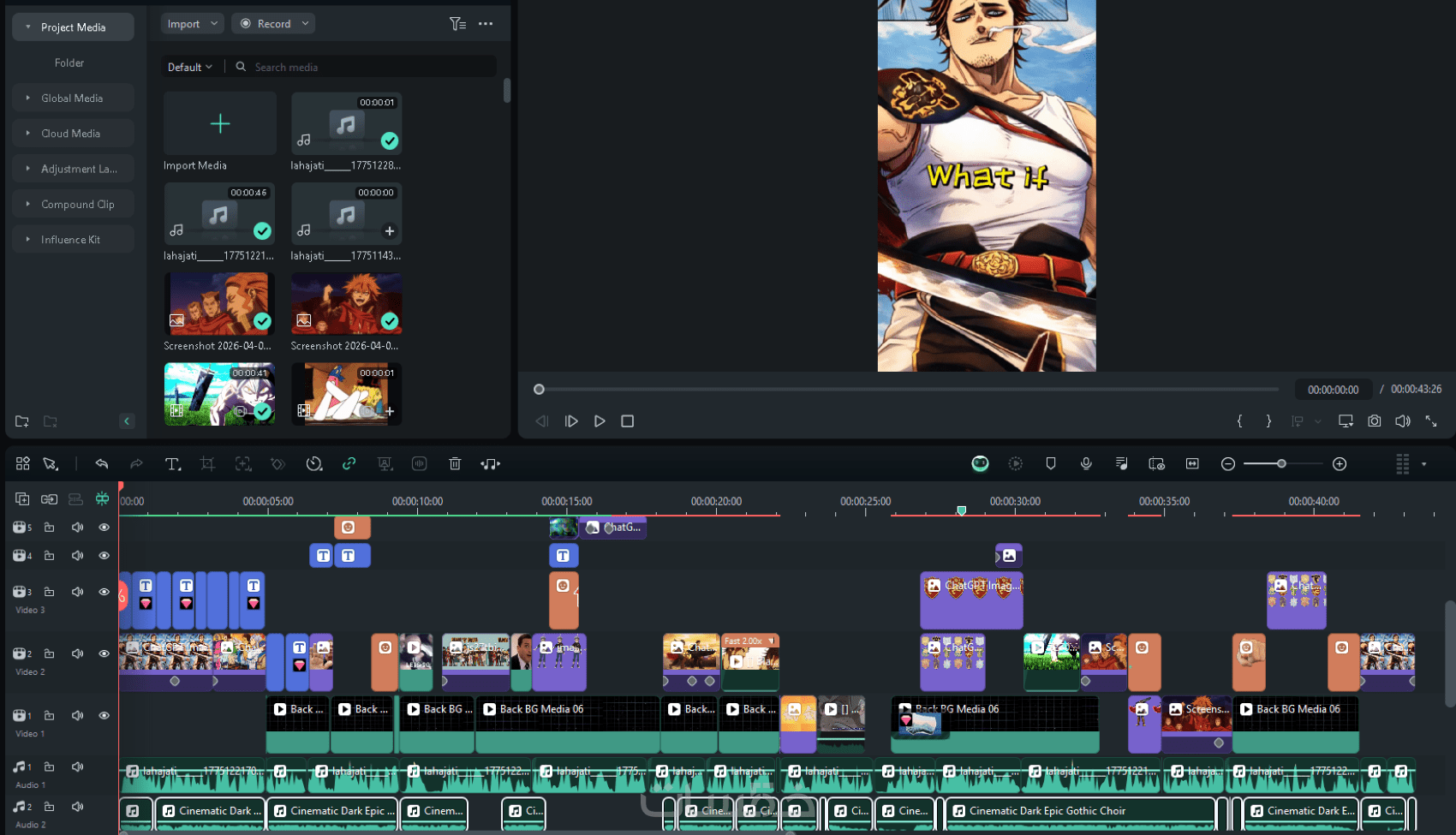Undo the last edit in timeline toolbar

click(102, 464)
